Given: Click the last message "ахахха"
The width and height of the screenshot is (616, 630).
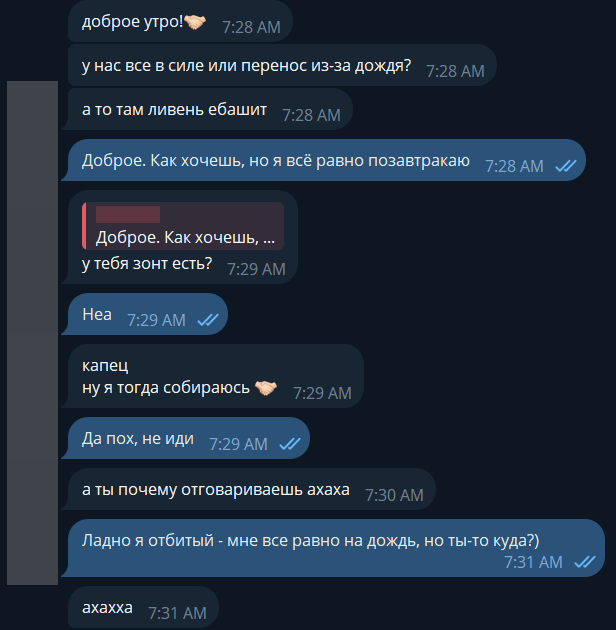Looking at the screenshot, I should click(x=143, y=607).
